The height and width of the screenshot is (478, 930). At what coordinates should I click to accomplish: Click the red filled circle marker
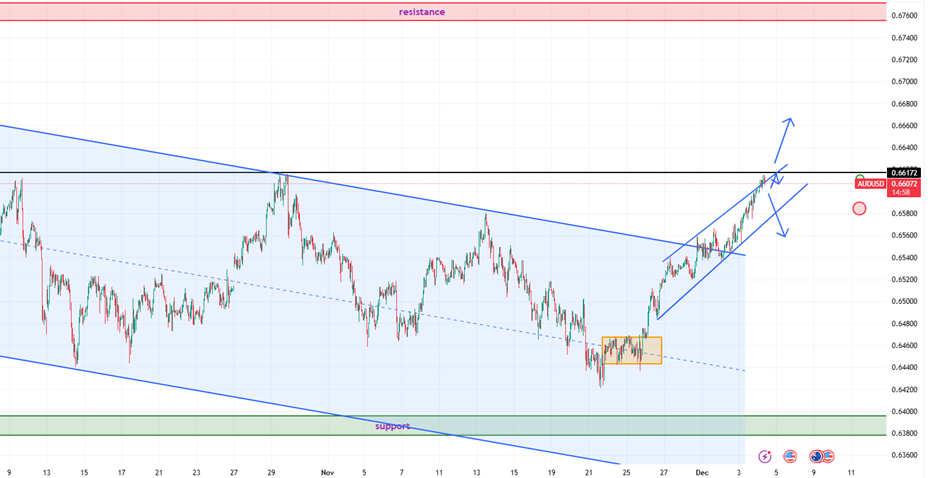(859, 208)
